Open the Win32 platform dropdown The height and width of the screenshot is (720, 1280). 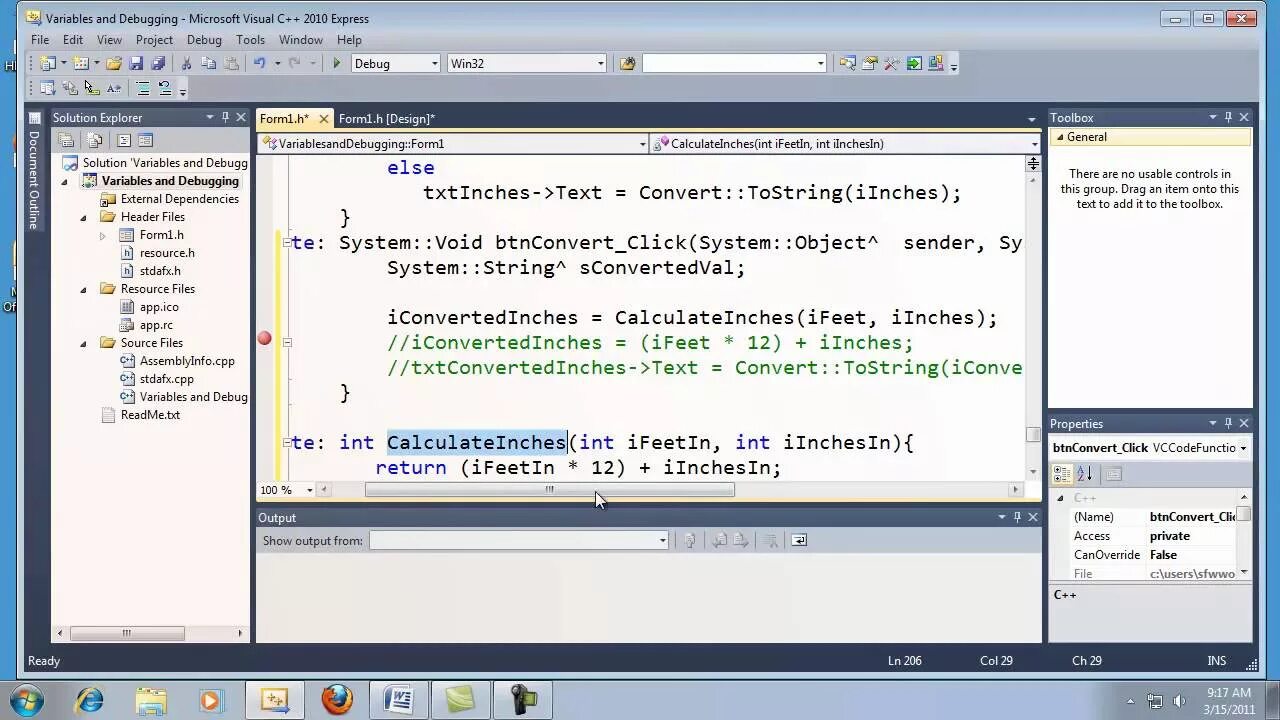click(x=600, y=63)
